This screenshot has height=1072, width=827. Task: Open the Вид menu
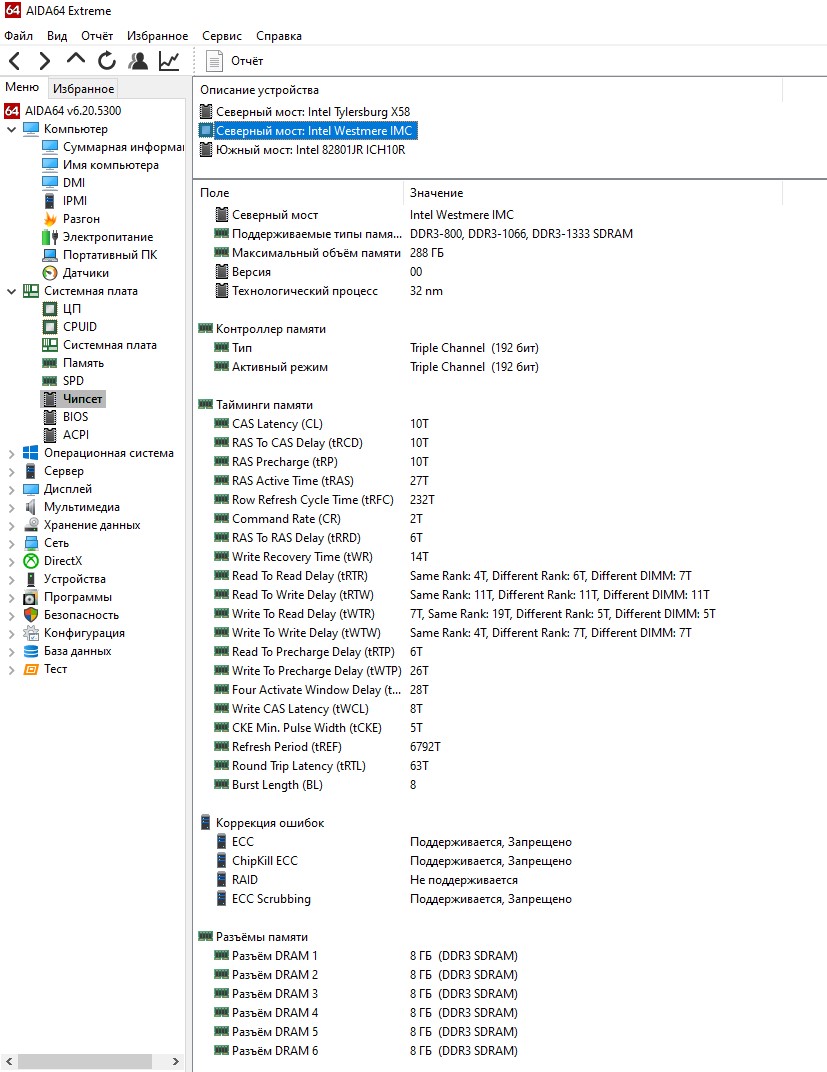(x=57, y=36)
